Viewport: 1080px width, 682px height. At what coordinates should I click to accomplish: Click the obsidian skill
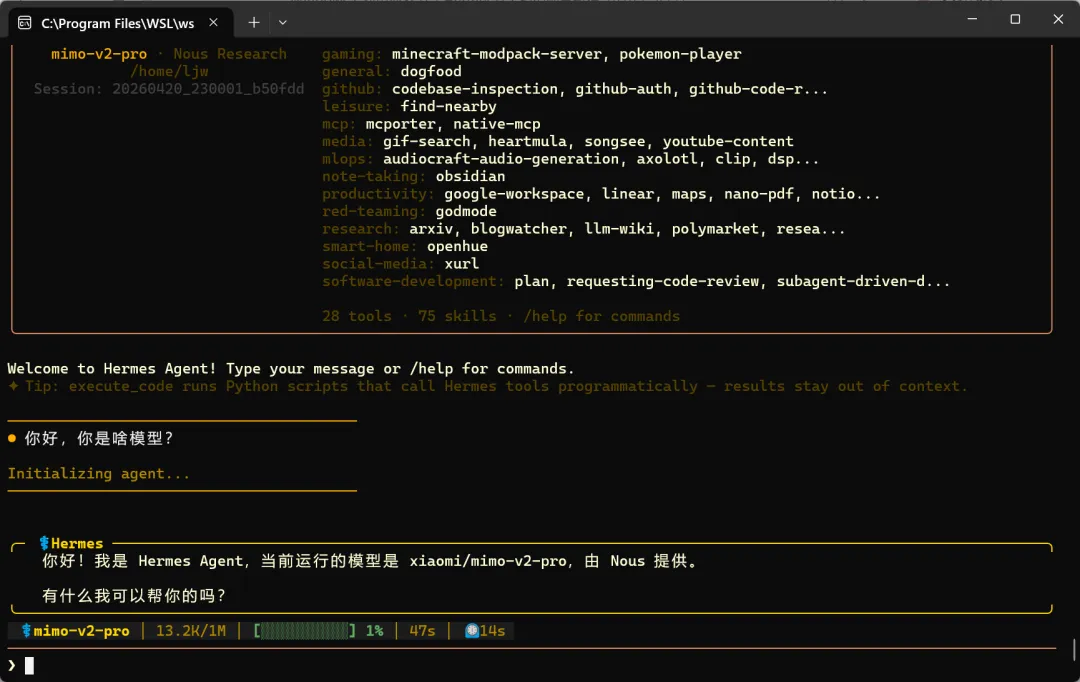click(x=470, y=176)
